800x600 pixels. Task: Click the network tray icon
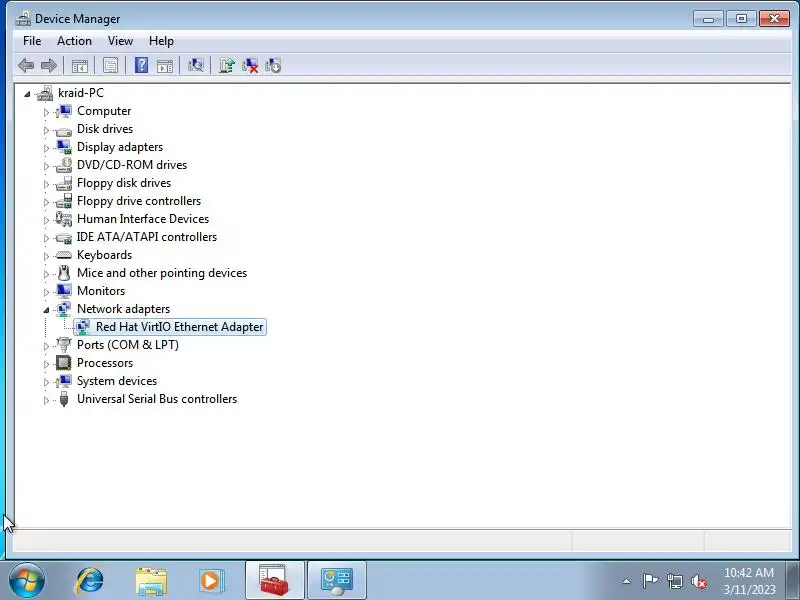pos(674,581)
